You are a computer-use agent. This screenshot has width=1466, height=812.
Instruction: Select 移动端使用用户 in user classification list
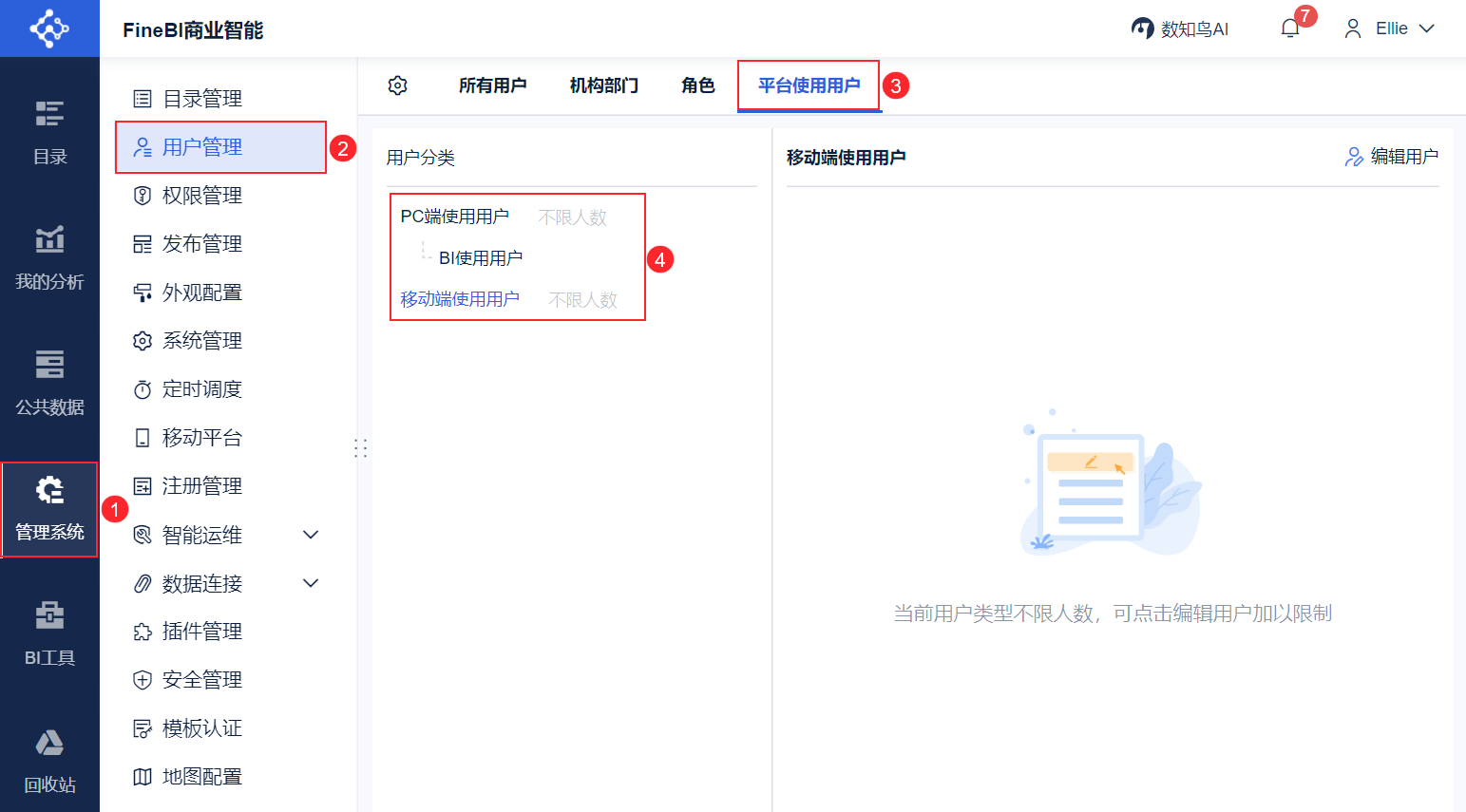point(460,298)
